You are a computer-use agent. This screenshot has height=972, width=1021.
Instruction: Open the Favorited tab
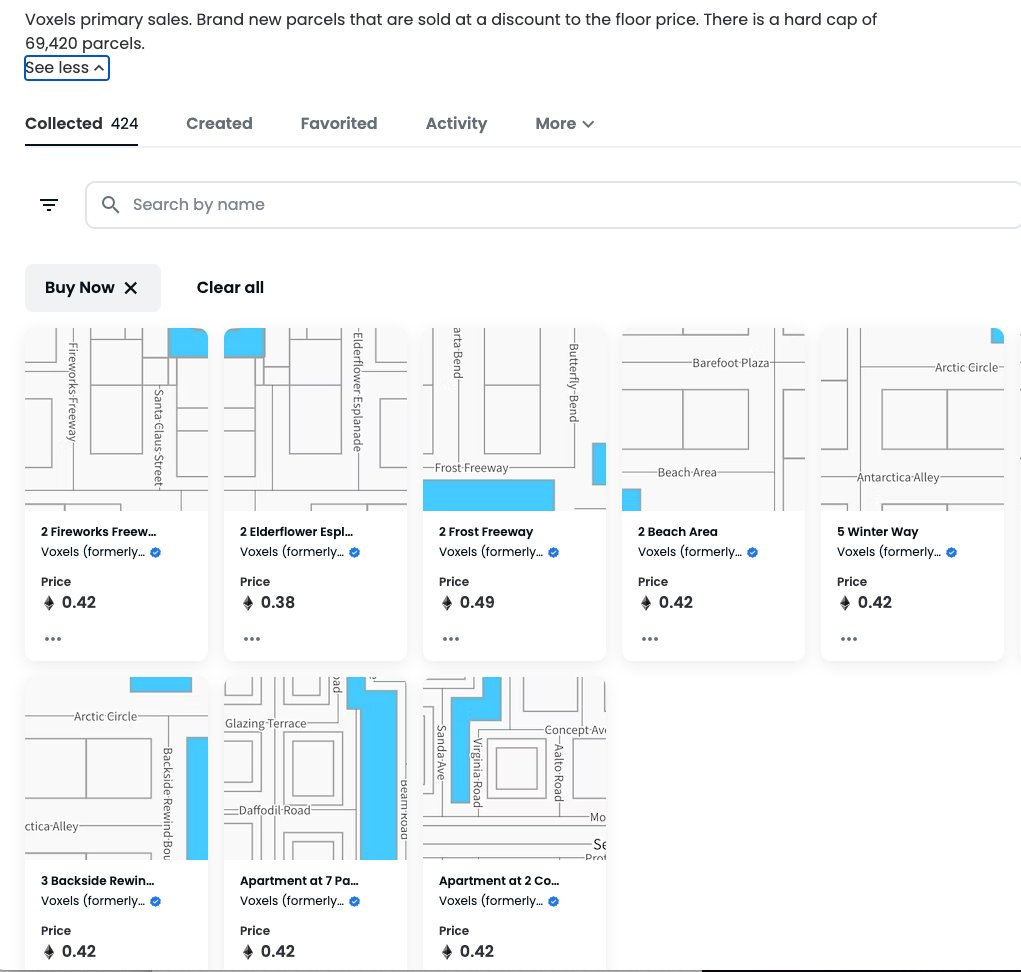point(339,124)
